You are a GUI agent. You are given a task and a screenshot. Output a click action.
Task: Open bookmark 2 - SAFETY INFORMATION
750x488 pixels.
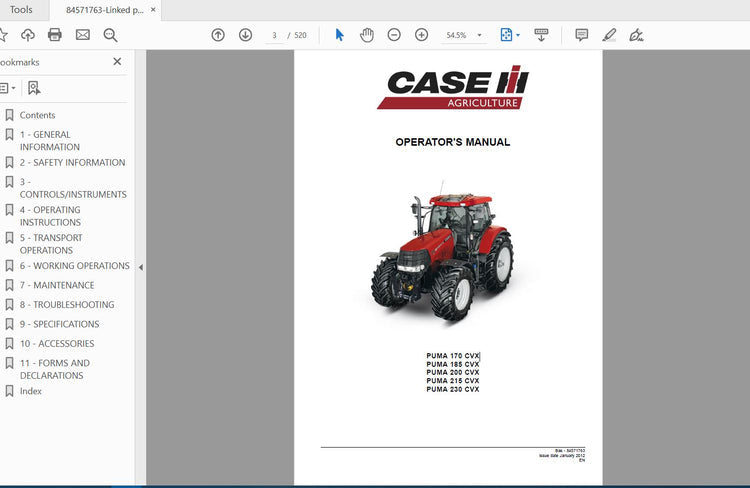(x=72, y=163)
